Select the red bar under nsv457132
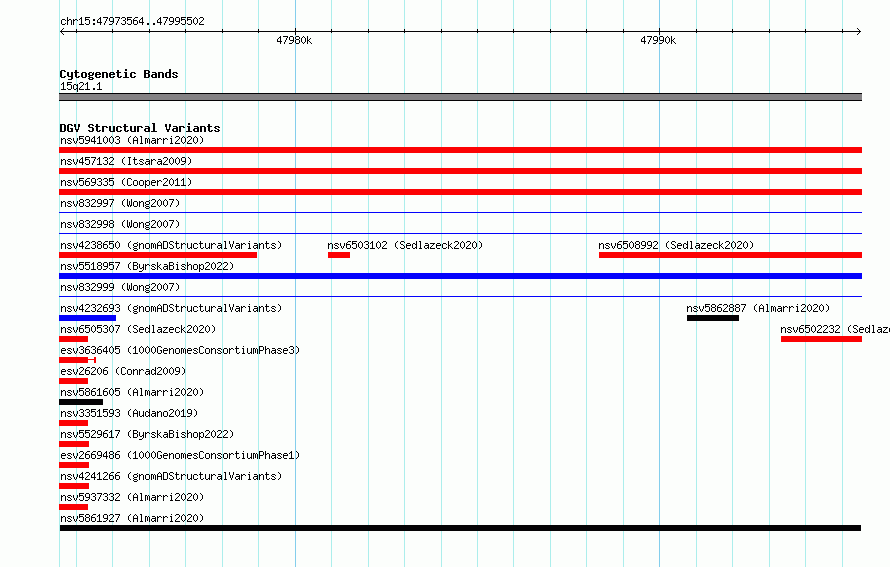 460,171
